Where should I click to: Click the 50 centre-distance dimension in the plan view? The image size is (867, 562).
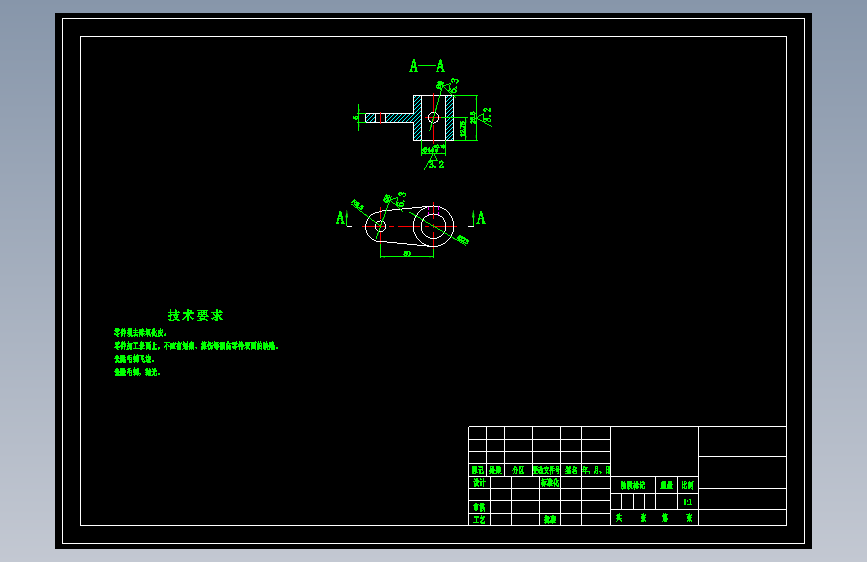407,254
